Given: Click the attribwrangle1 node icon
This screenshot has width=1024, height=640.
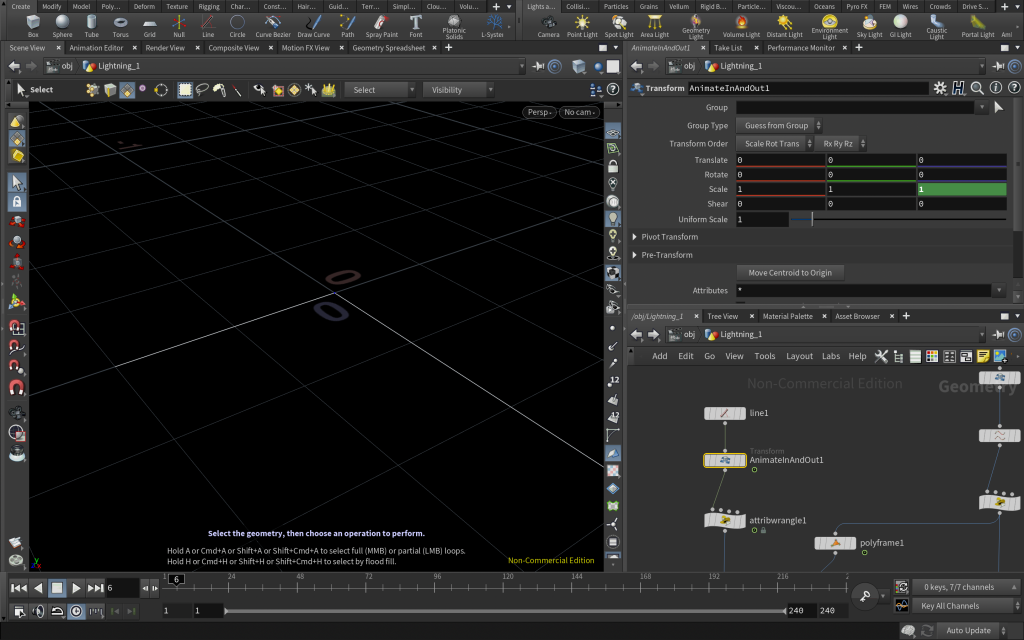Looking at the screenshot, I should (x=723, y=520).
